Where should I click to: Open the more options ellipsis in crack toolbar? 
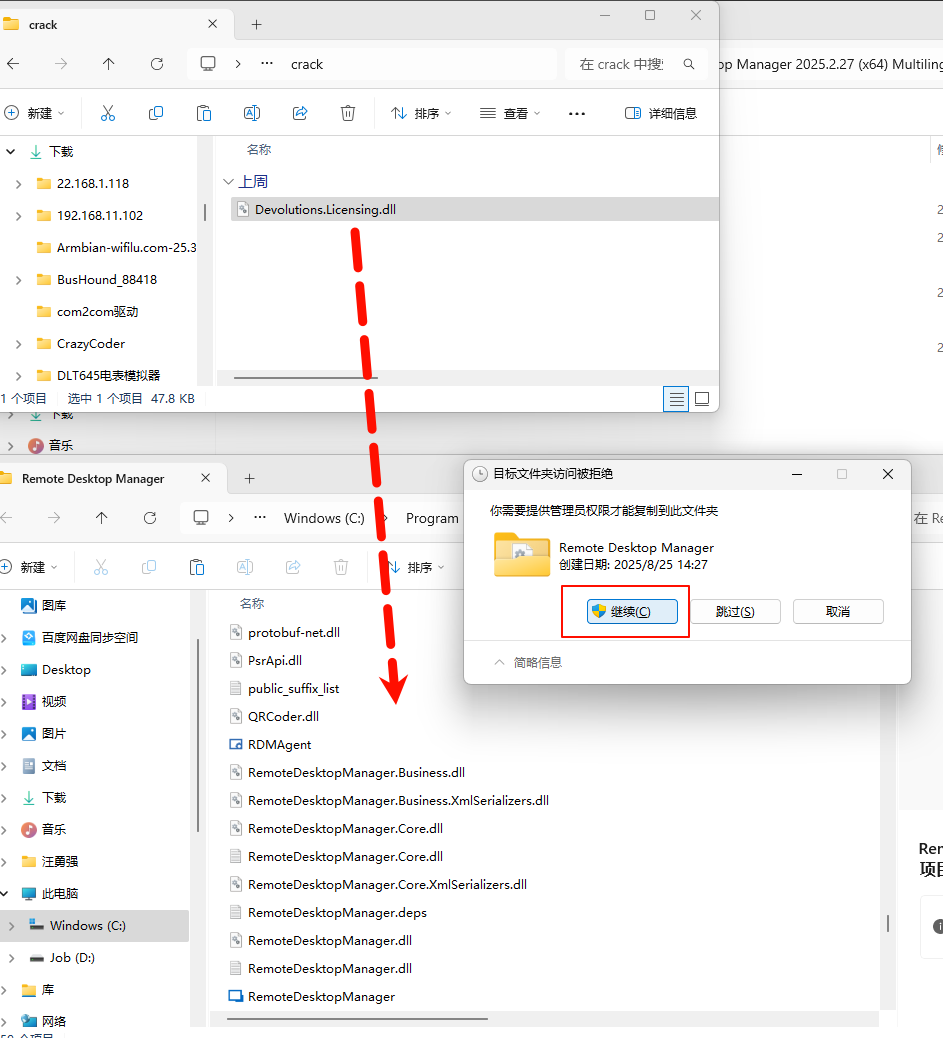[577, 114]
